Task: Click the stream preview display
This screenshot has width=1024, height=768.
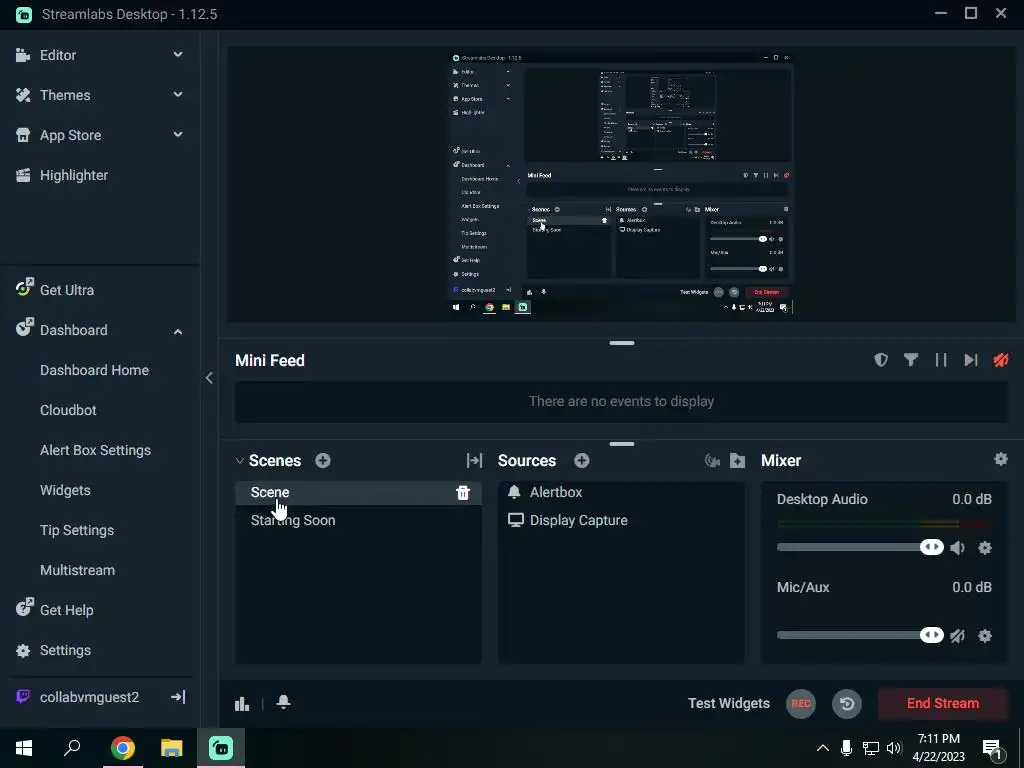Action: pos(621,183)
